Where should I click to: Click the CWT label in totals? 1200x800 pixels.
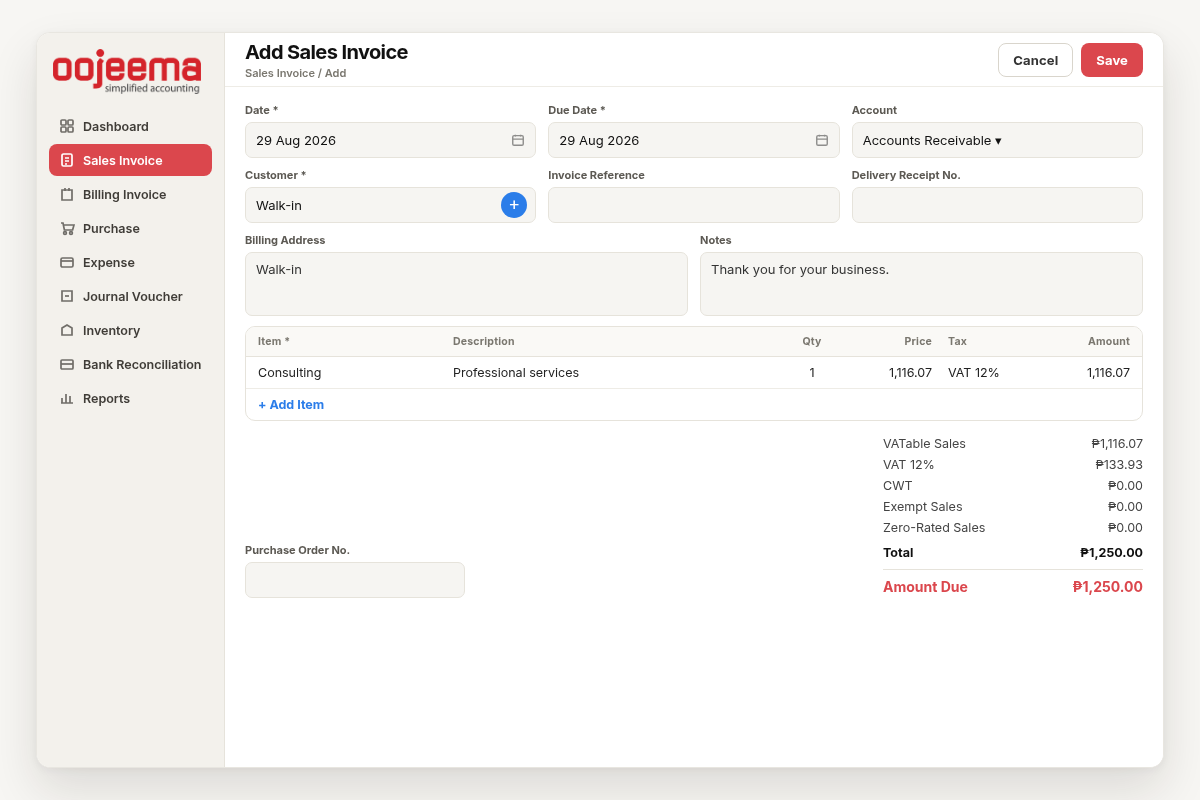tap(897, 486)
